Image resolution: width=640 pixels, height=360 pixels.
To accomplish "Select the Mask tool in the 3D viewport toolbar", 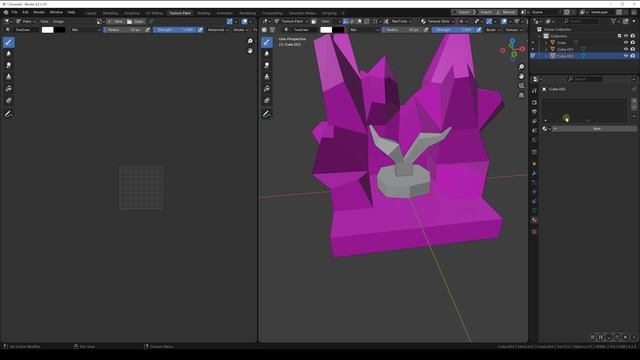I will [267, 100].
